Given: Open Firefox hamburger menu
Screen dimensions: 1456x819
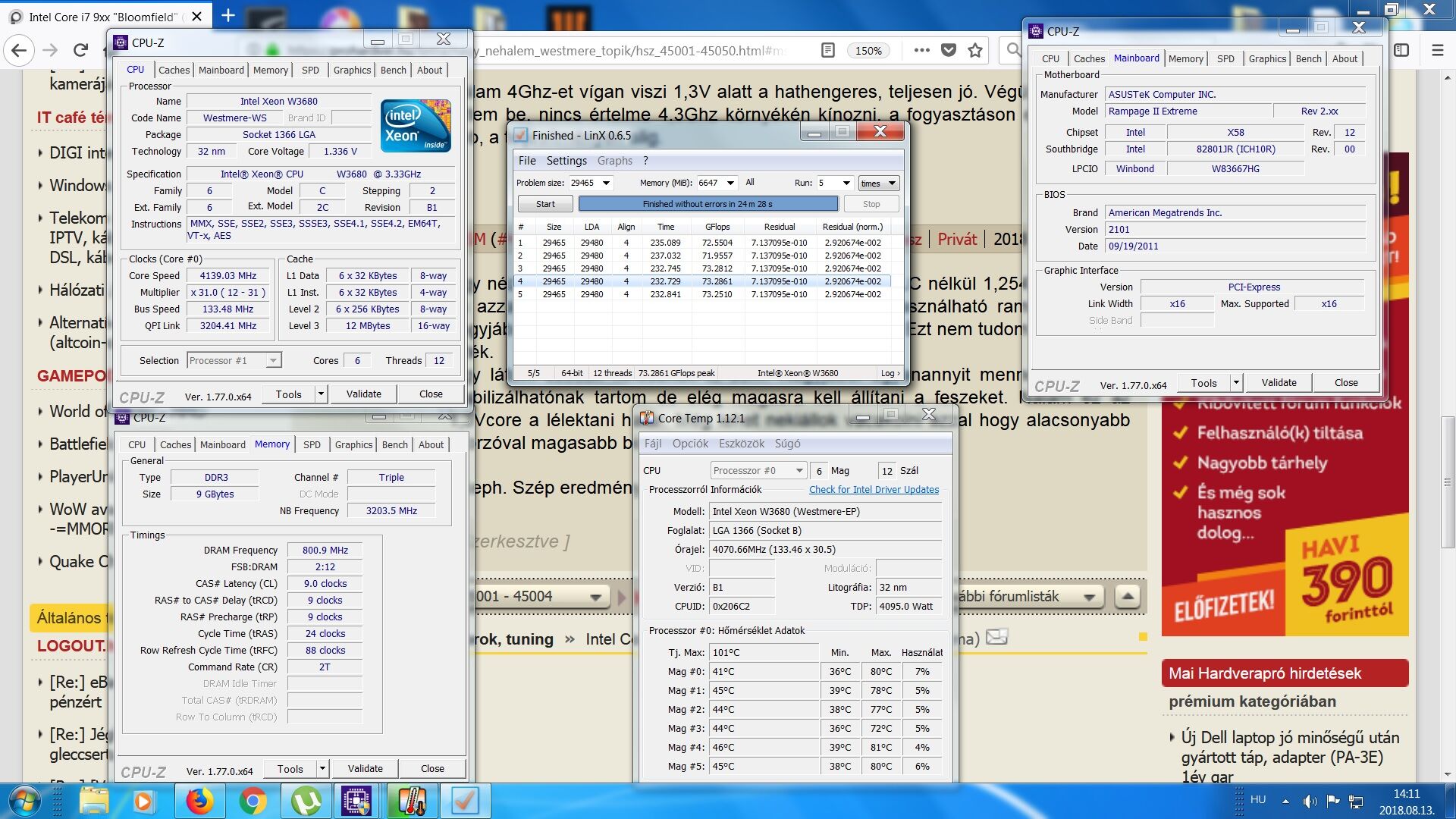Looking at the screenshot, I should (1437, 51).
